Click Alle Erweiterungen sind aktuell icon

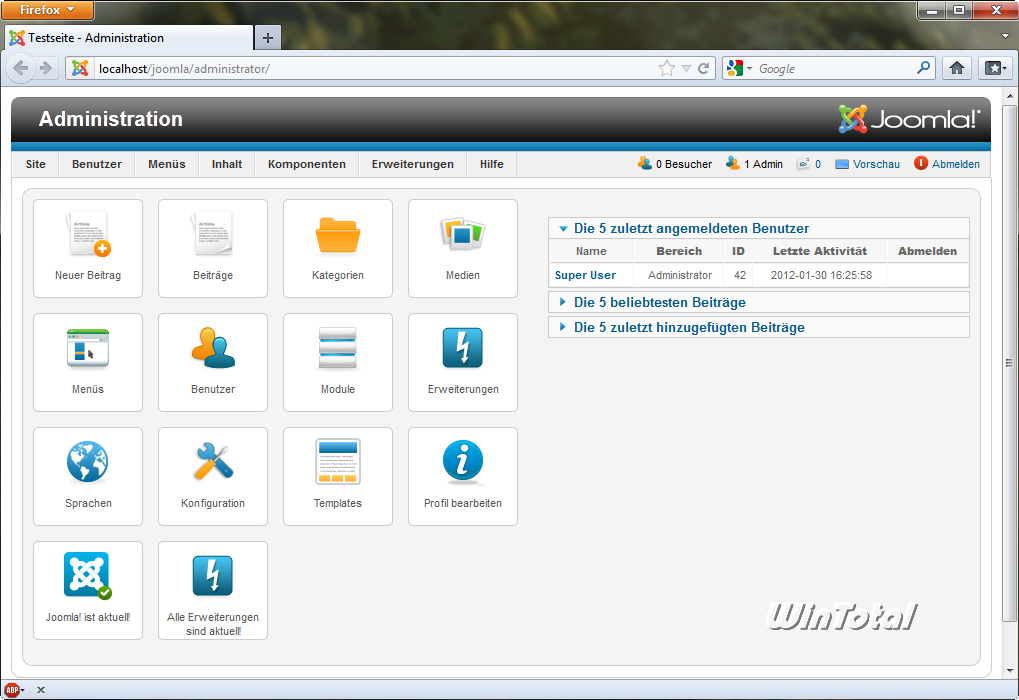(213, 590)
